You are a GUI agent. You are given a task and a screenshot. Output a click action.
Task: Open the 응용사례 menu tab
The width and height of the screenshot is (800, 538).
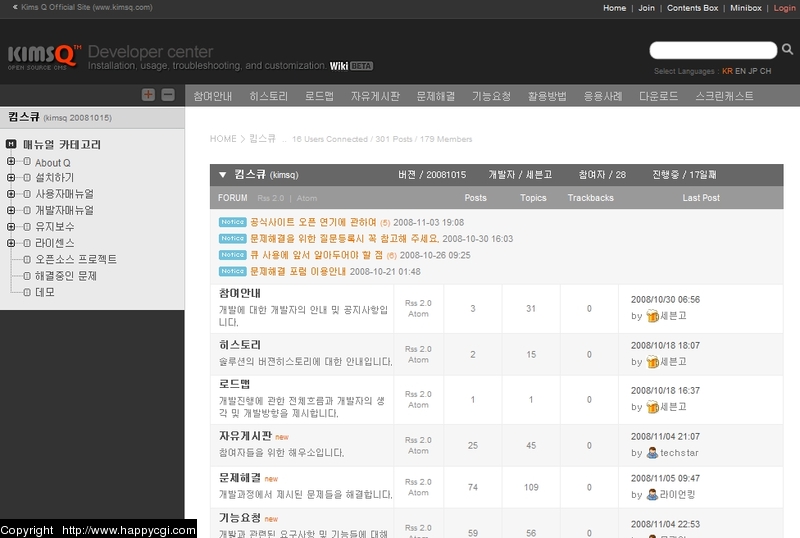pos(603,96)
